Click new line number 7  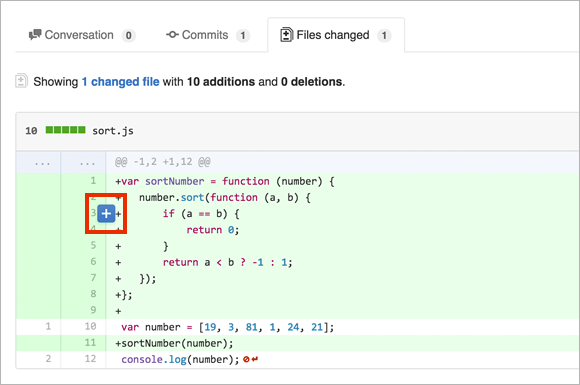tap(93, 278)
